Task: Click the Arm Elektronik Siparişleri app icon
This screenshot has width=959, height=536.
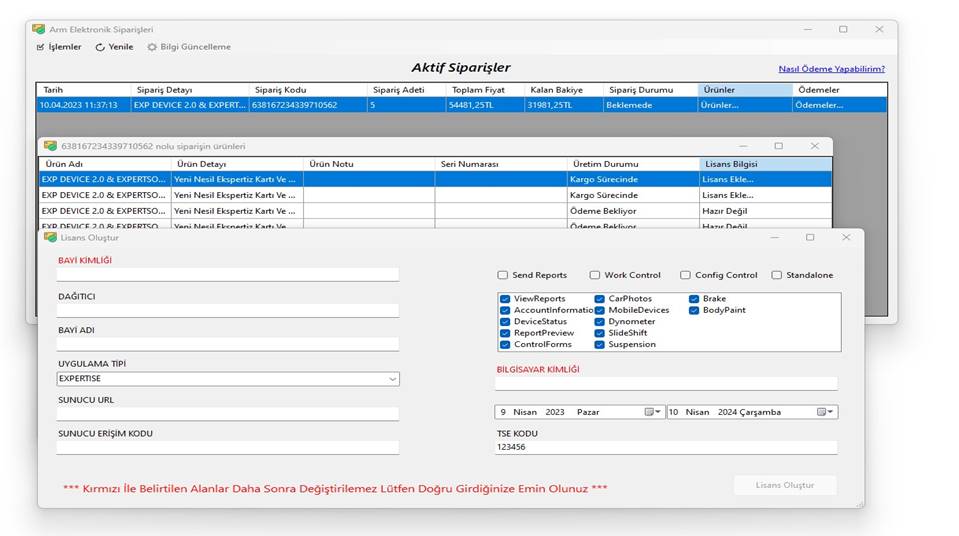Action: click(38, 29)
